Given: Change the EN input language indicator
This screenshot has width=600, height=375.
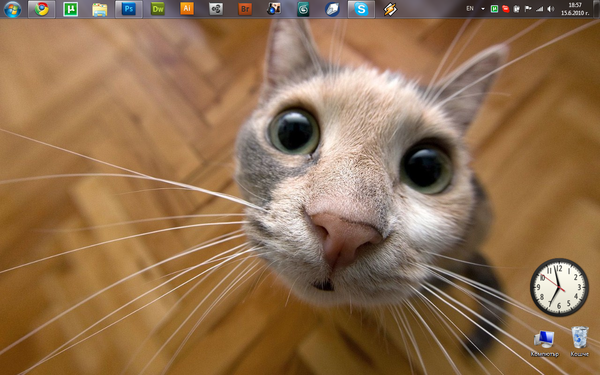Looking at the screenshot, I should (470, 8).
